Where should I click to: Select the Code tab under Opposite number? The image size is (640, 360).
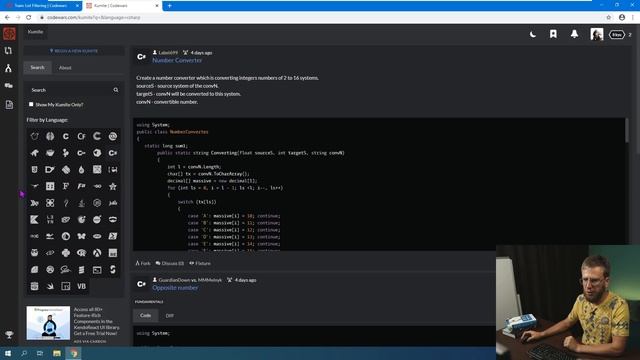pyautogui.click(x=145, y=316)
